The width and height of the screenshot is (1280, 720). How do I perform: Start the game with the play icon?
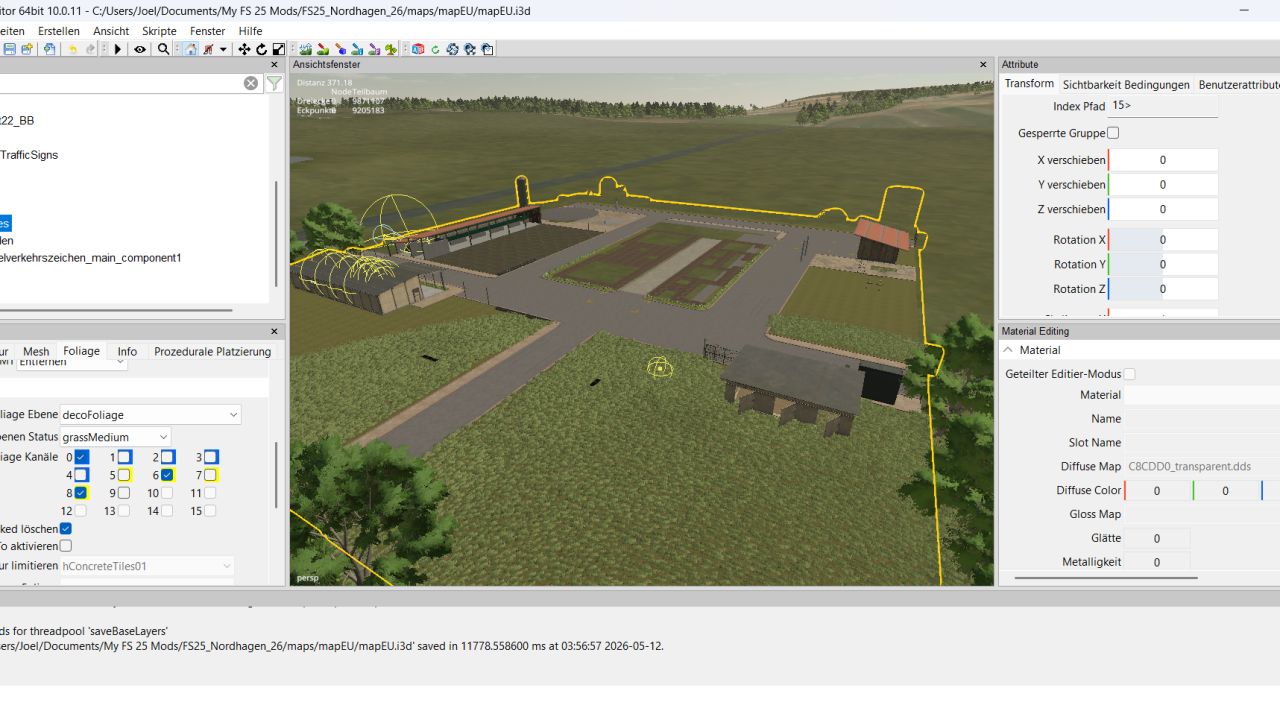point(118,49)
